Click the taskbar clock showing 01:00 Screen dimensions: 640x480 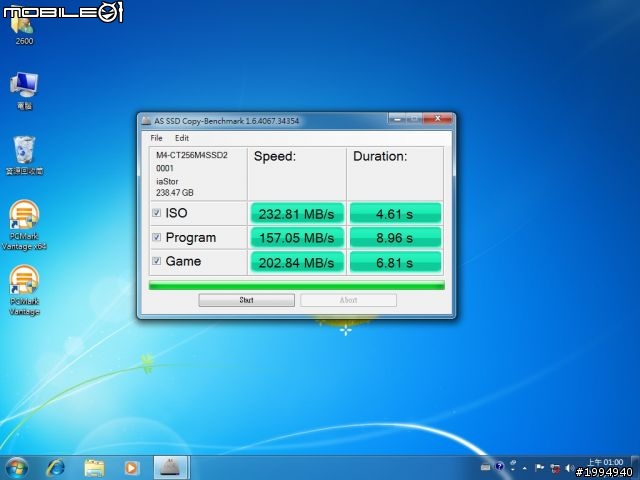(x=605, y=462)
